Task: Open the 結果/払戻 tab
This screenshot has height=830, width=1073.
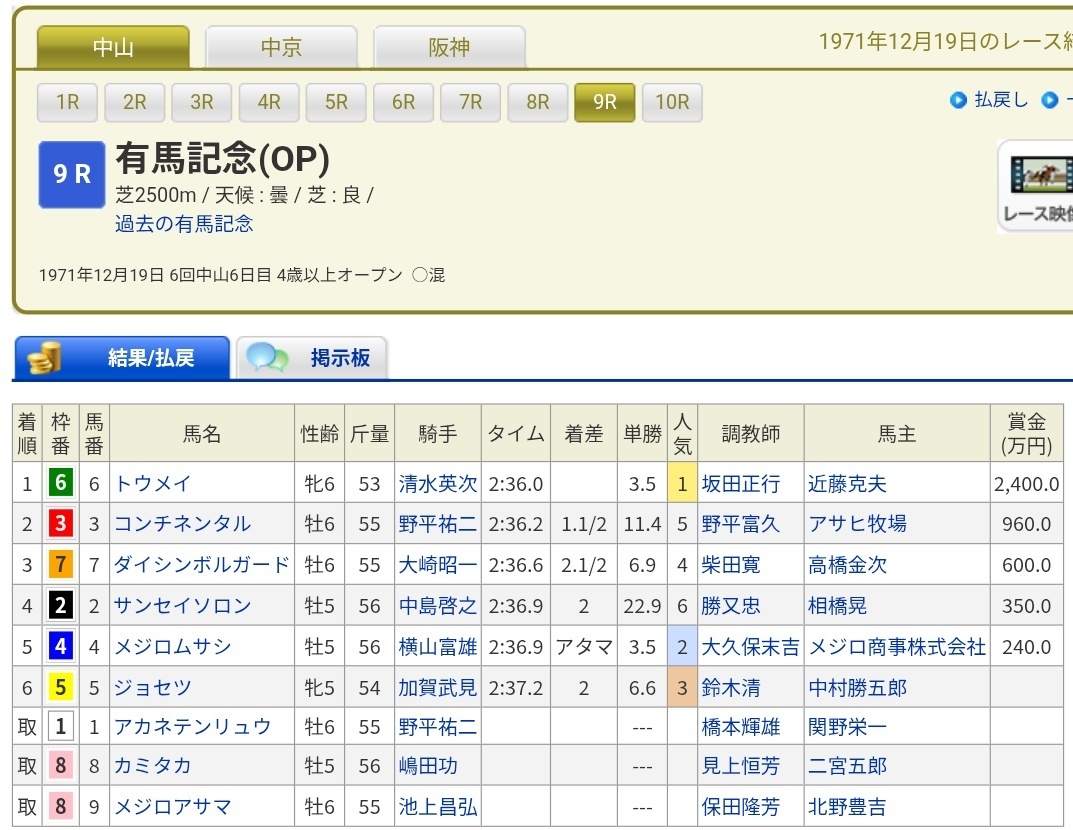Action: 122,357
